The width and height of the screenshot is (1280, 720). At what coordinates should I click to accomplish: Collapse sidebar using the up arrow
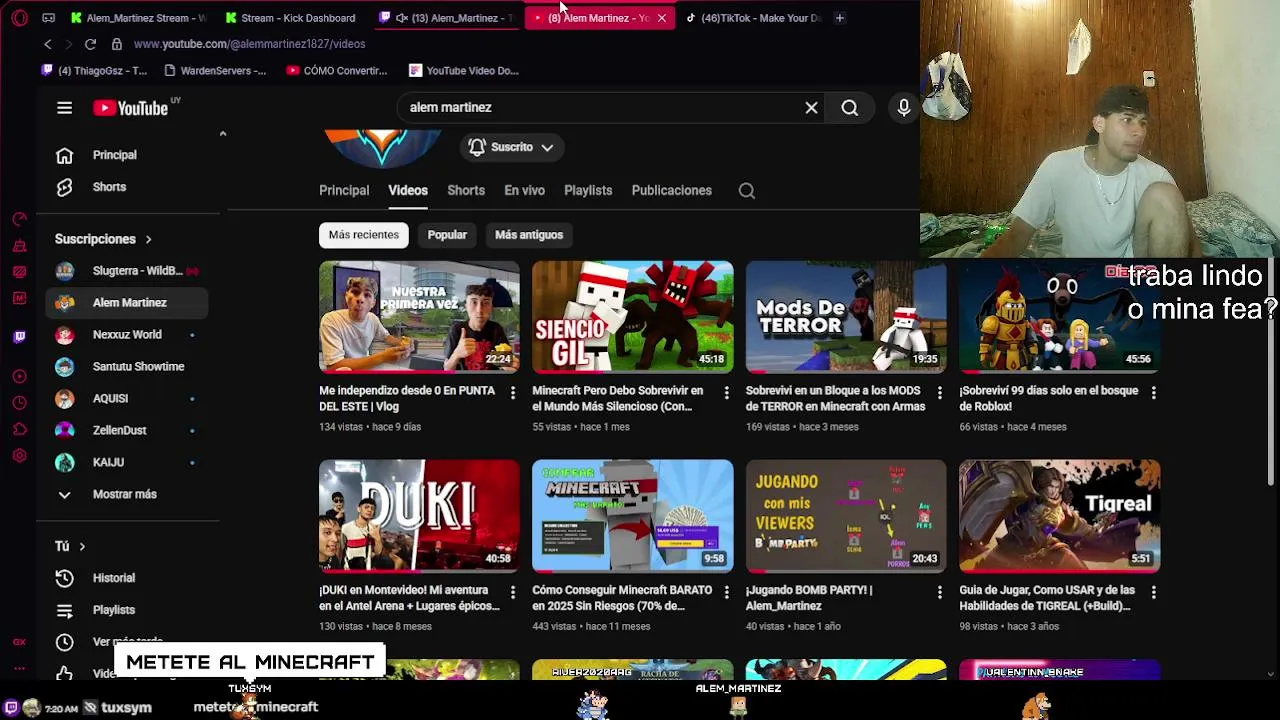tap(223, 133)
